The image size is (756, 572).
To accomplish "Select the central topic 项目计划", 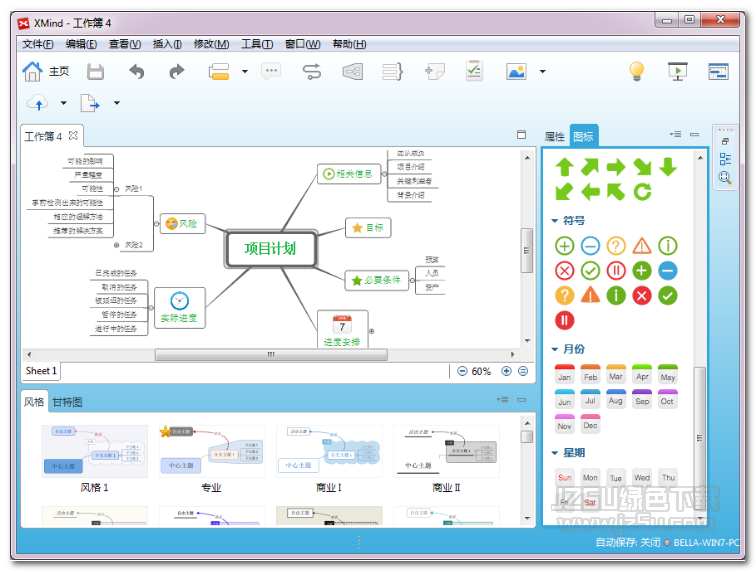I will click(x=270, y=248).
